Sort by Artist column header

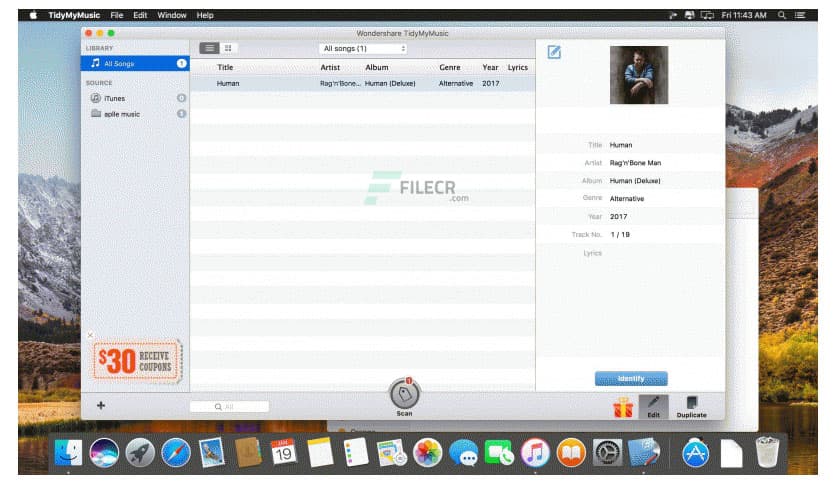[330, 68]
